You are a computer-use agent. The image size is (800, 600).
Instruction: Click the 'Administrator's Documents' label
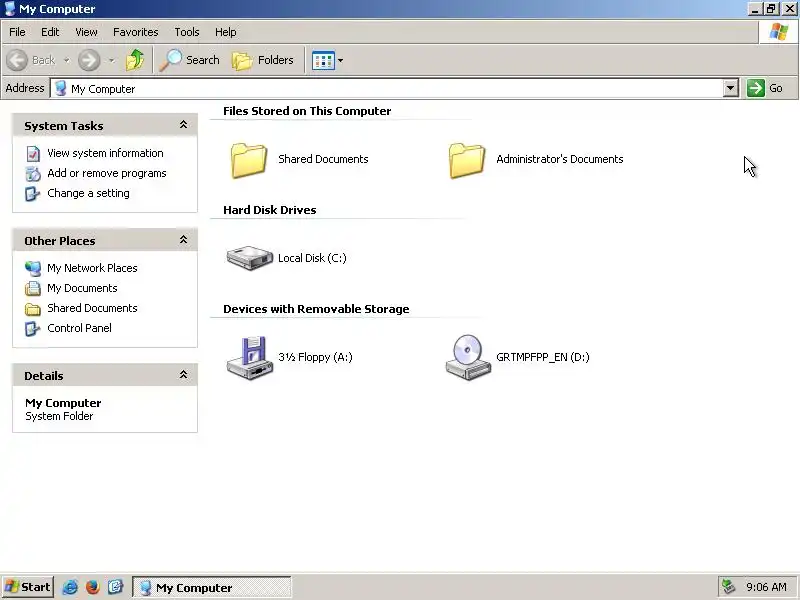560,159
